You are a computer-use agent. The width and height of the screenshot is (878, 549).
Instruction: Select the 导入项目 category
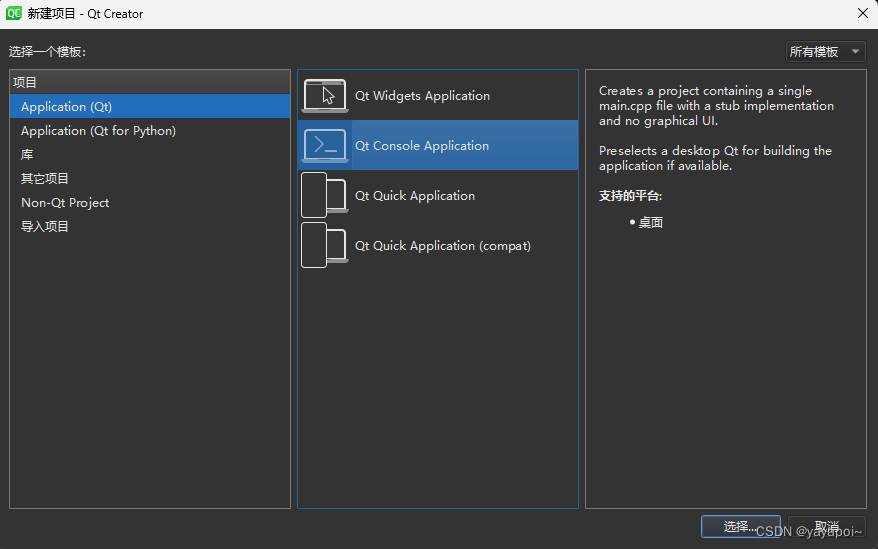point(150,226)
